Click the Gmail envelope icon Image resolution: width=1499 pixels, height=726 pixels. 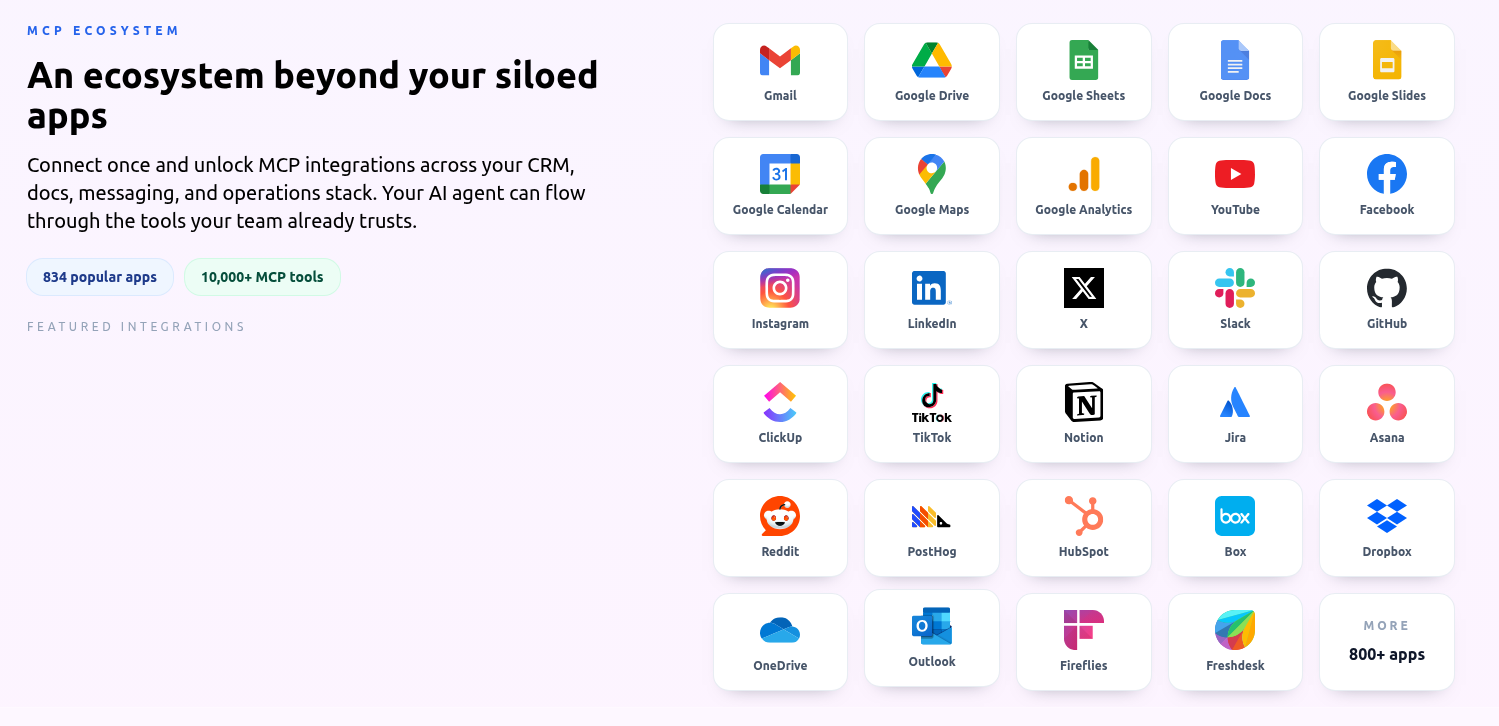pyautogui.click(x=780, y=61)
